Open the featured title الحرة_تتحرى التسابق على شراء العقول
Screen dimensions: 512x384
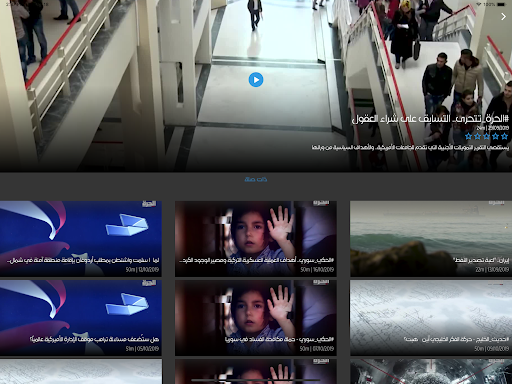coord(431,119)
